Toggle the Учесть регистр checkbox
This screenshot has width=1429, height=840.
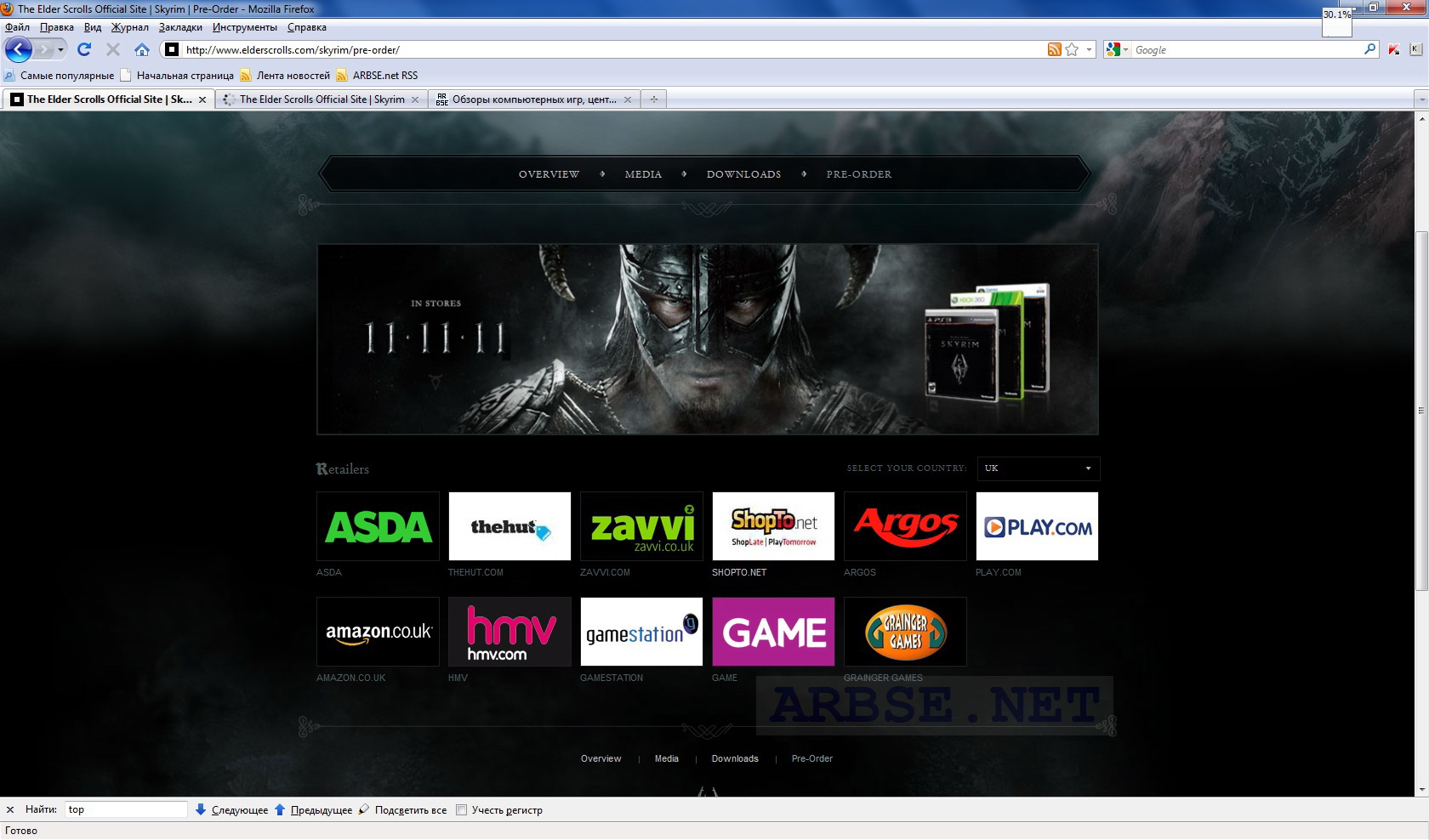coord(461,809)
